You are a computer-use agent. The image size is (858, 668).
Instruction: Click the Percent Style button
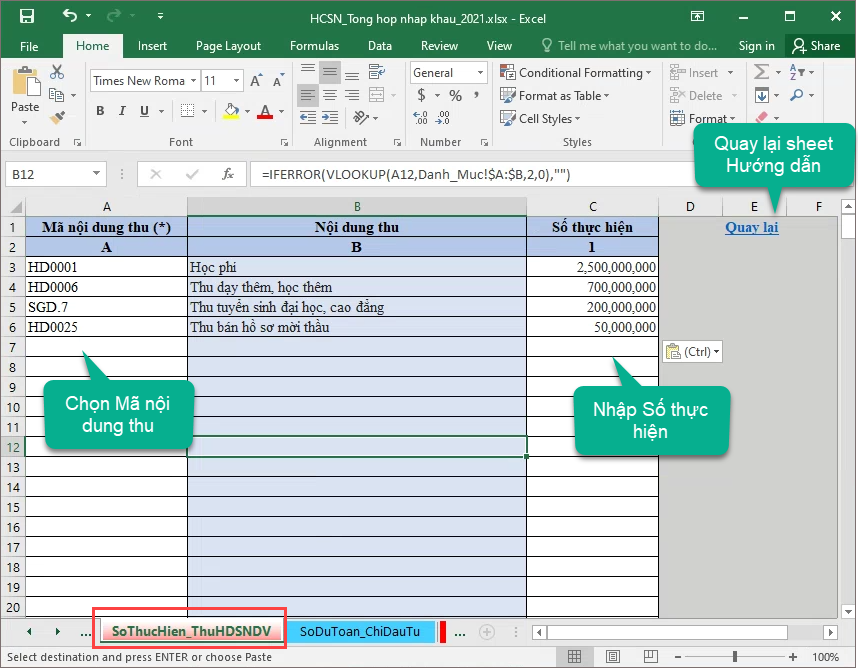[455, 96]
